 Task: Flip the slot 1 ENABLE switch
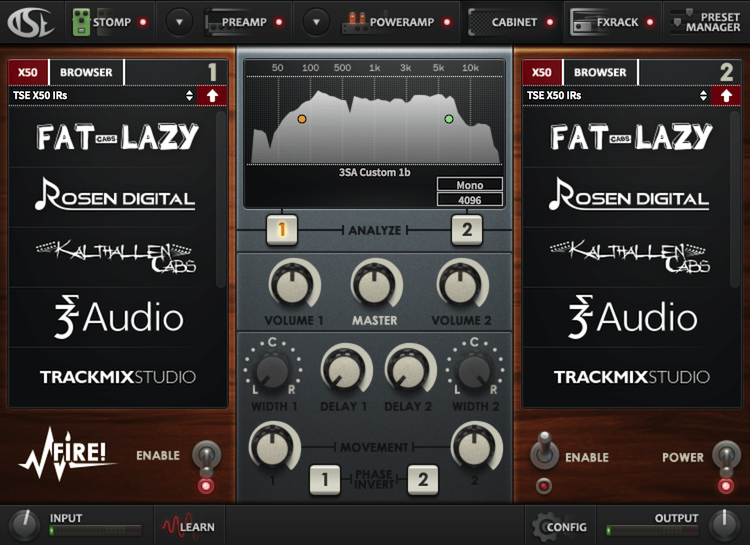(x=206, y=457)
